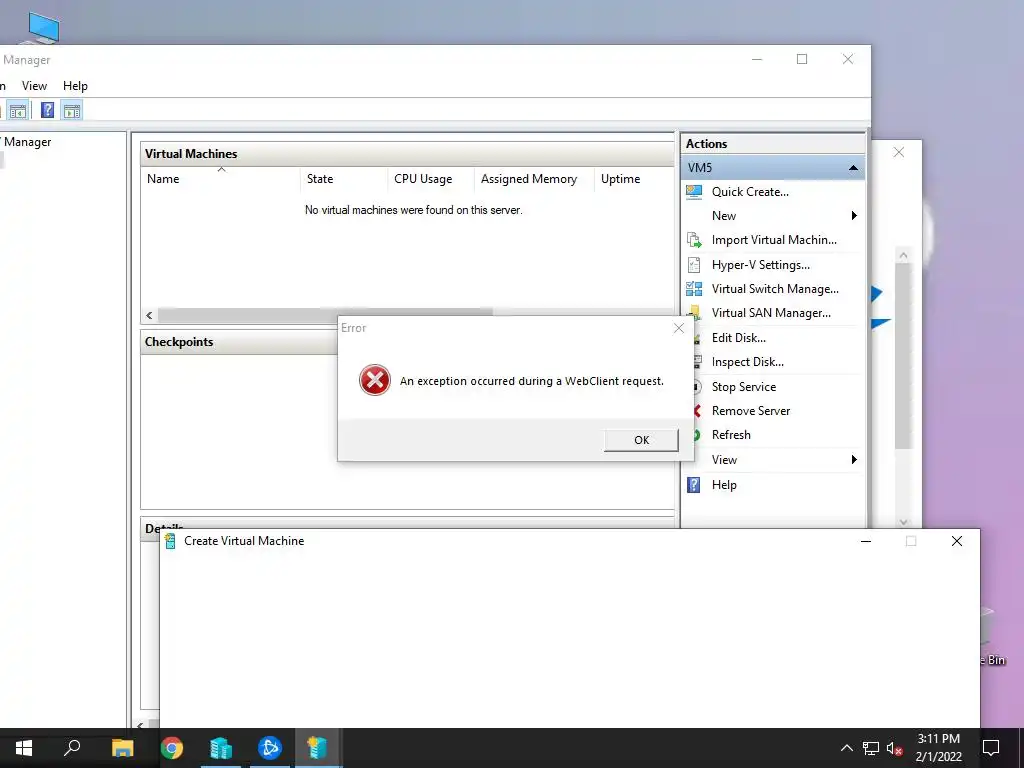Click left arrow of Virtual Machines scrollbar
The width and height of the screenshot is (1024, 768).
(x=150, y=315)
